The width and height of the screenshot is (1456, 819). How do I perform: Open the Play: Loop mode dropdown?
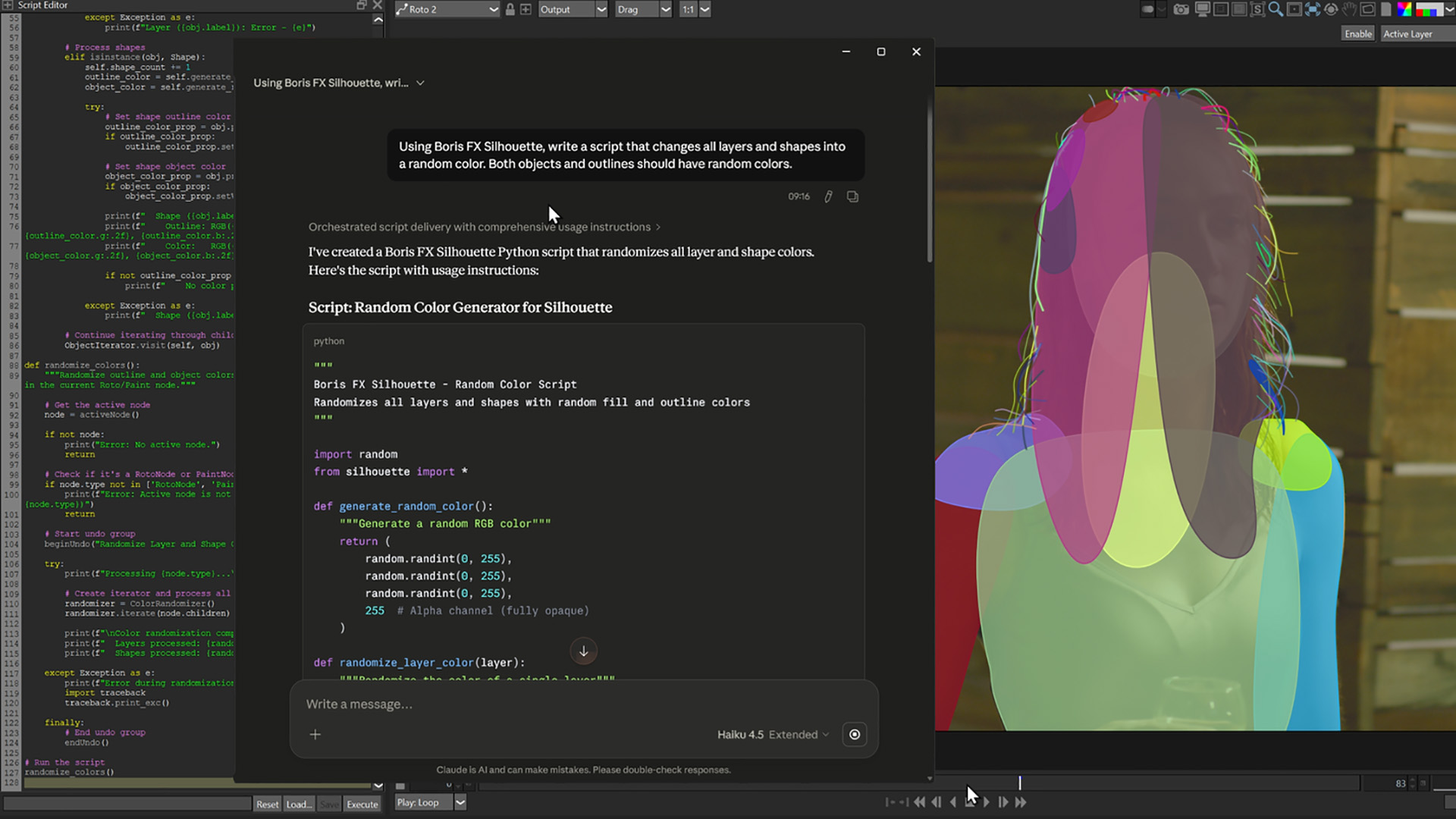pyautogui.click(x=430, y=802)
